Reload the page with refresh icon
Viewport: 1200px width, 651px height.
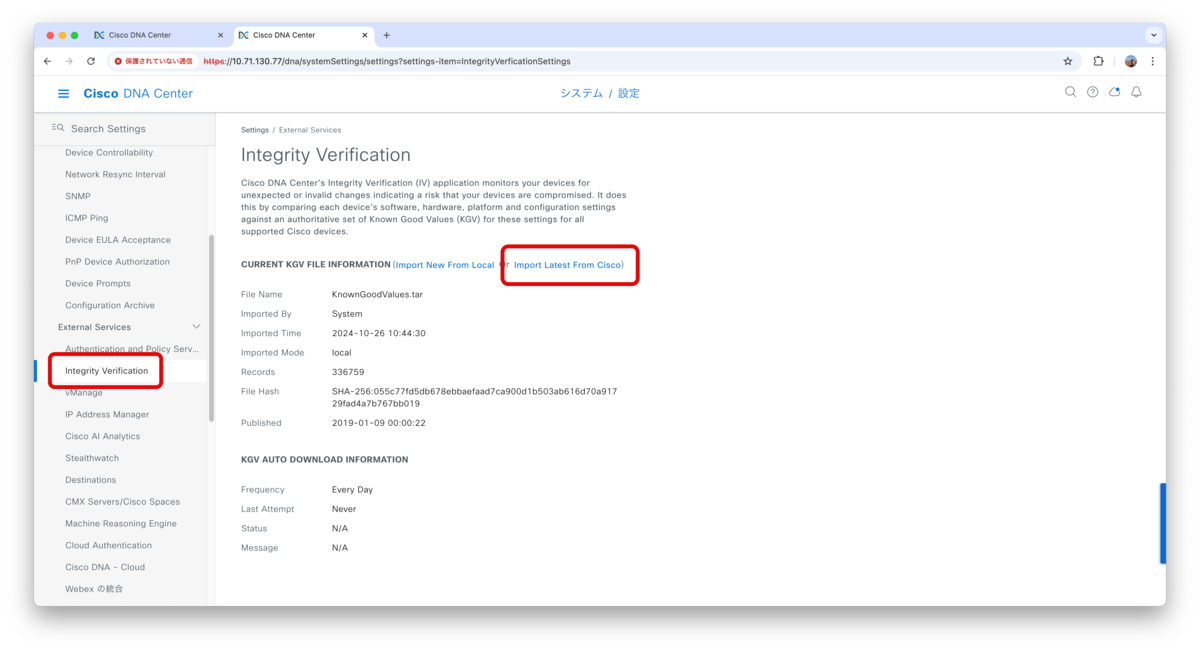[x=91, y=61]
